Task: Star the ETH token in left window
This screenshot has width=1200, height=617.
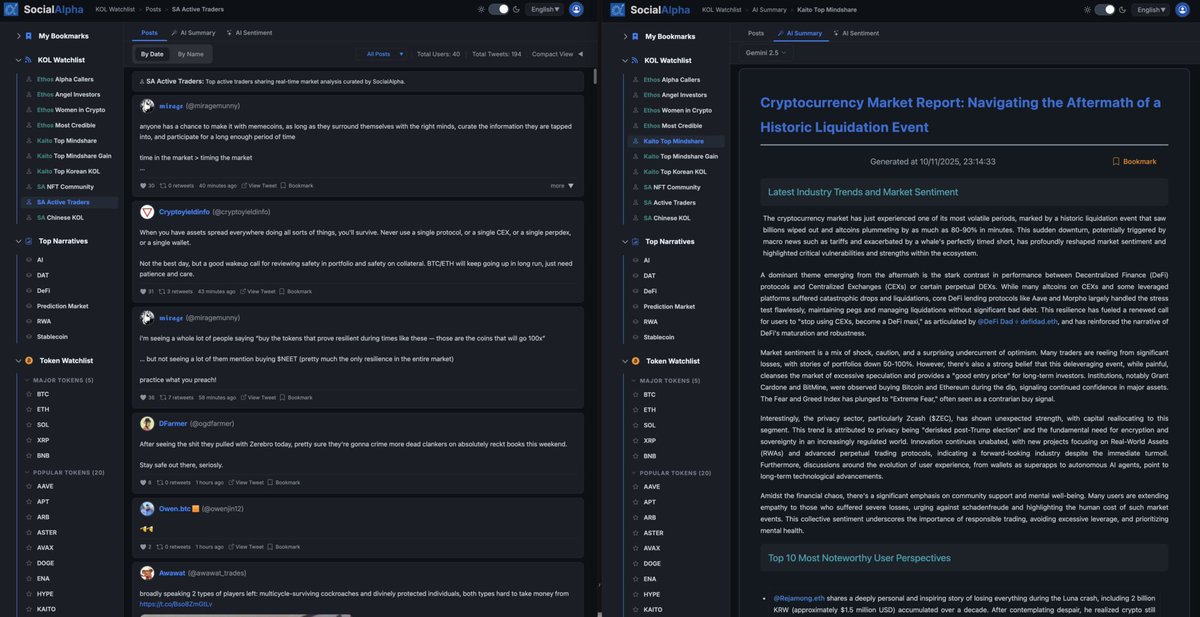Action: 27,409
